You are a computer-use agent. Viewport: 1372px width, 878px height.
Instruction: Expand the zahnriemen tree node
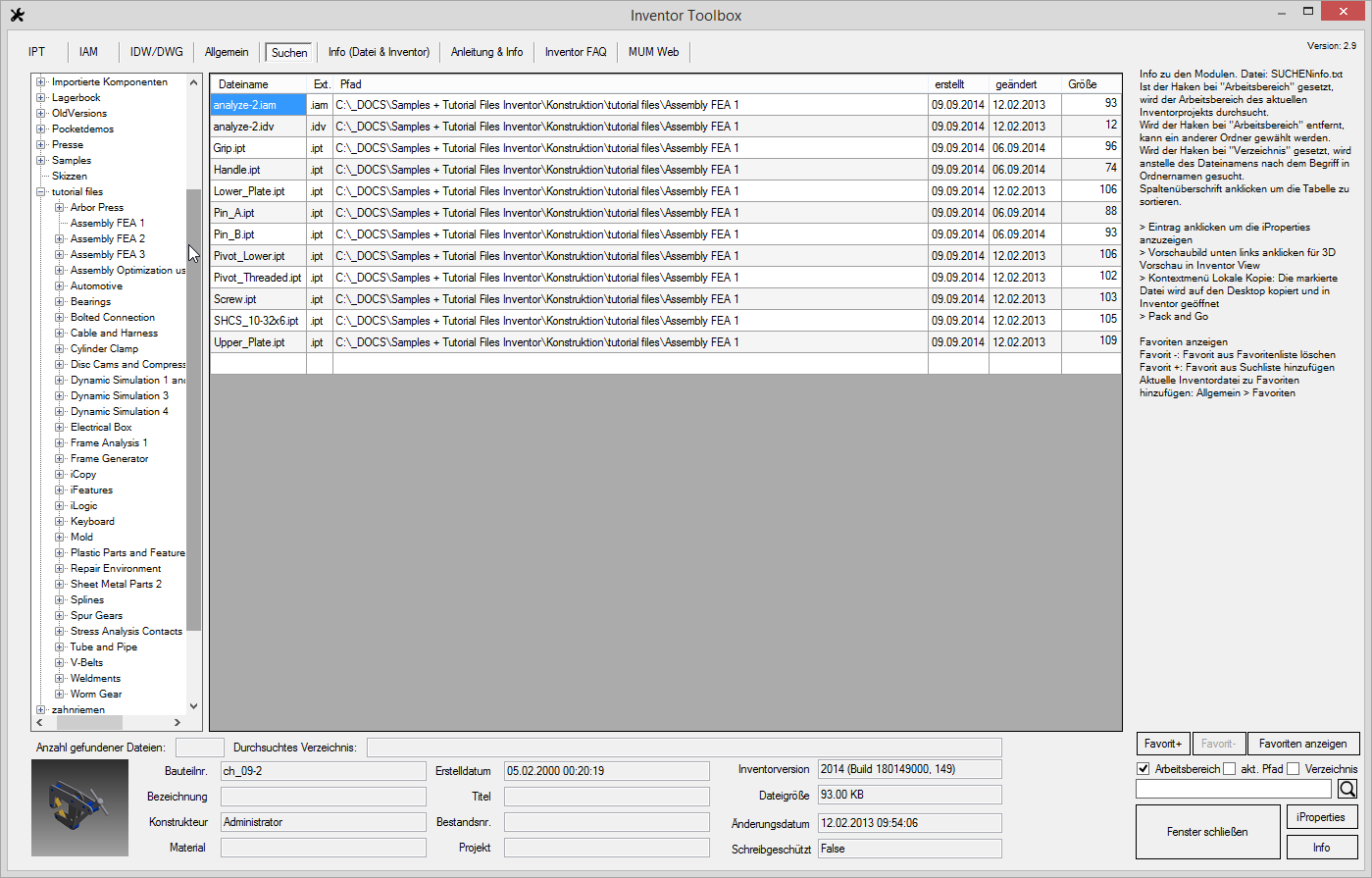(x=41, y=709)
